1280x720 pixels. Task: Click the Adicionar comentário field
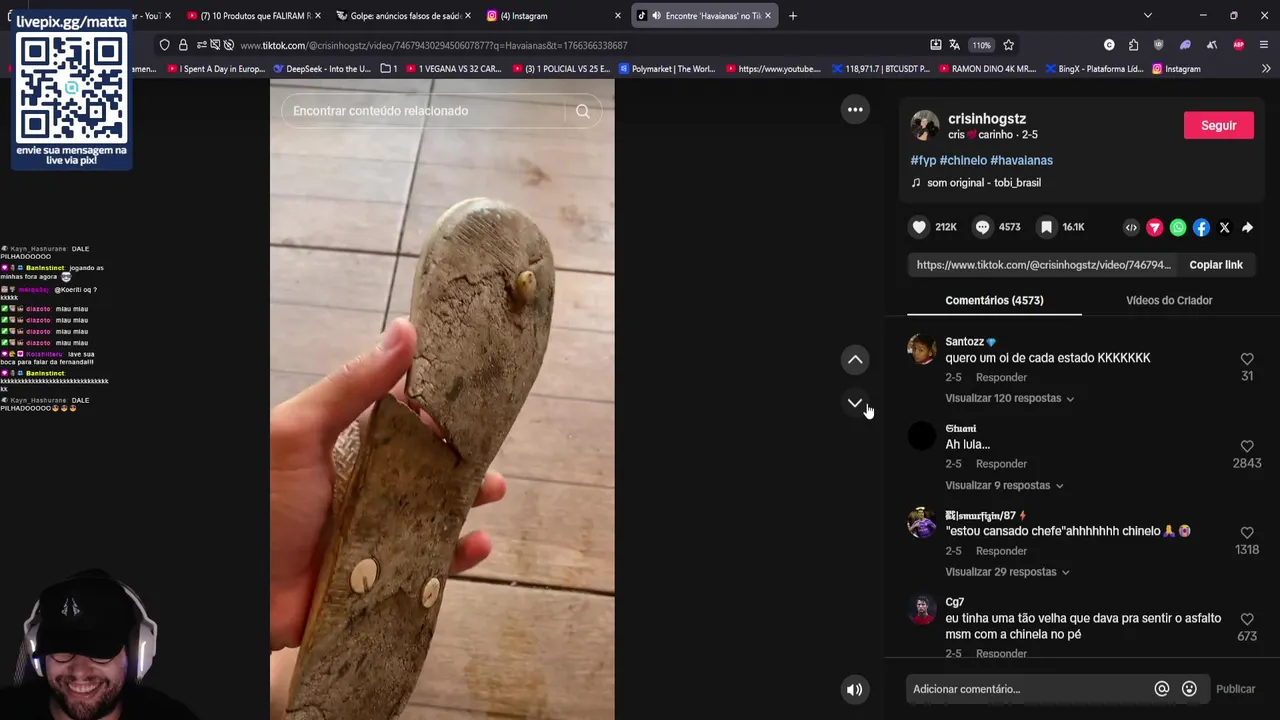[x=1030, y=689]
